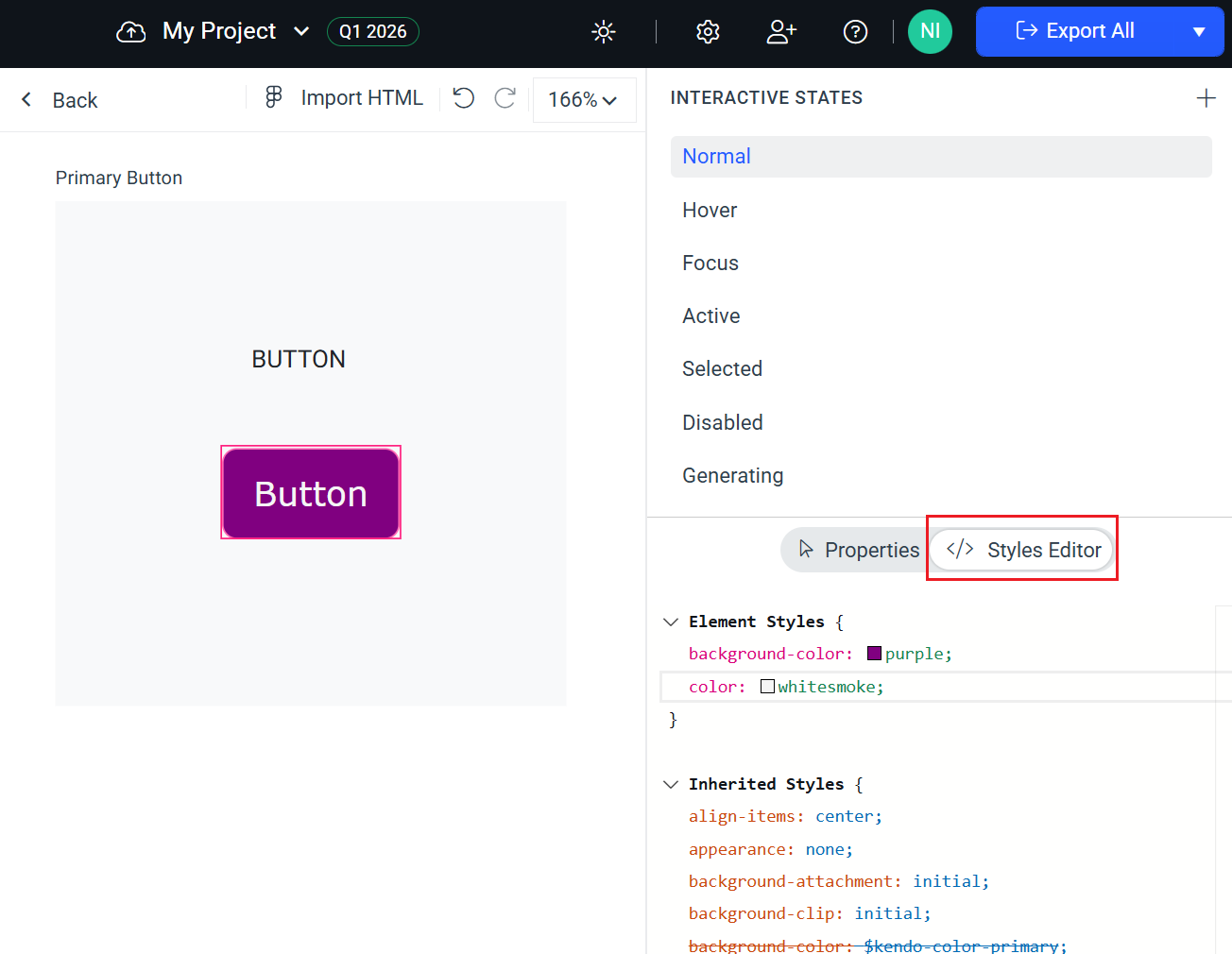Select the Disabled interactive state
This screenshot has height=954, width=1232.
tap(723, 422)
